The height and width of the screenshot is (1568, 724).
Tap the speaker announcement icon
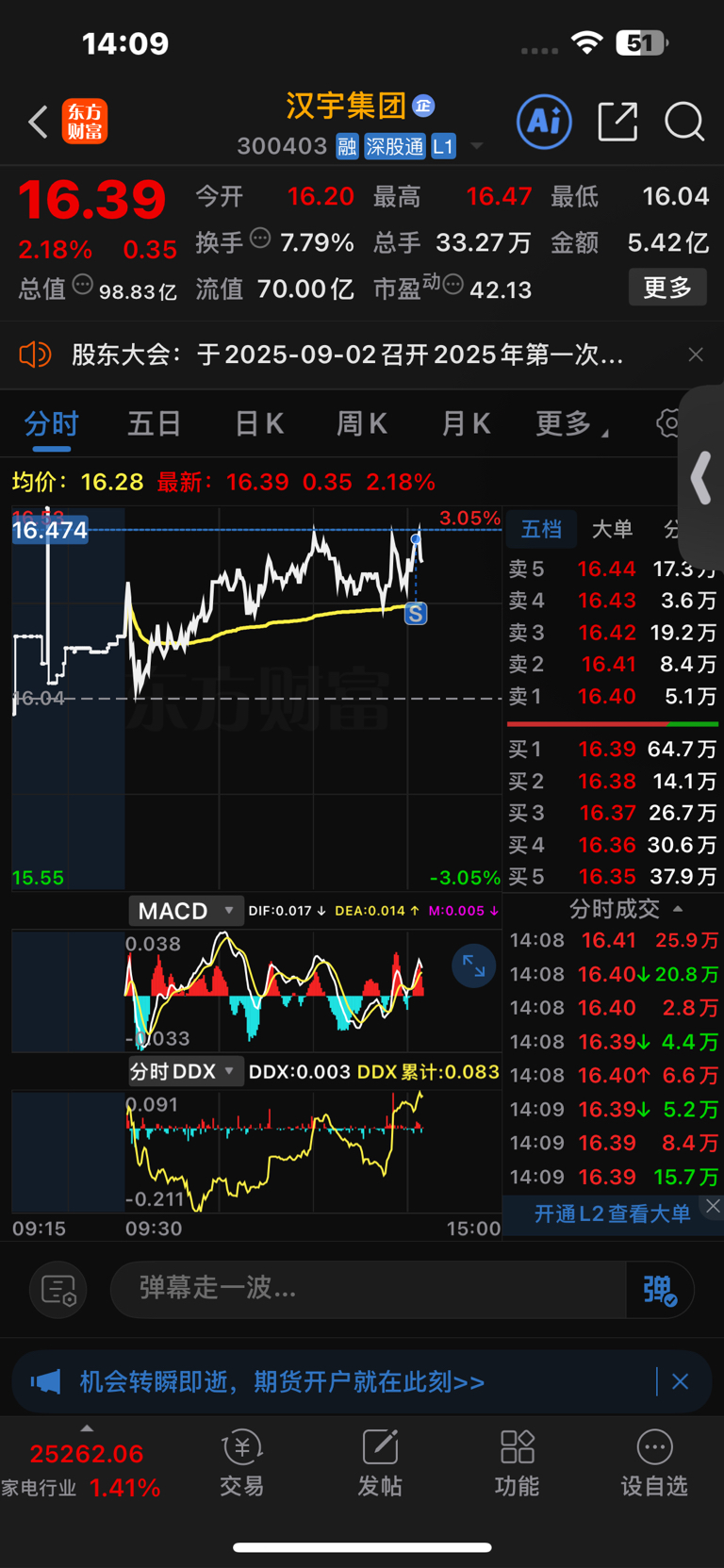tap(35, 355)
